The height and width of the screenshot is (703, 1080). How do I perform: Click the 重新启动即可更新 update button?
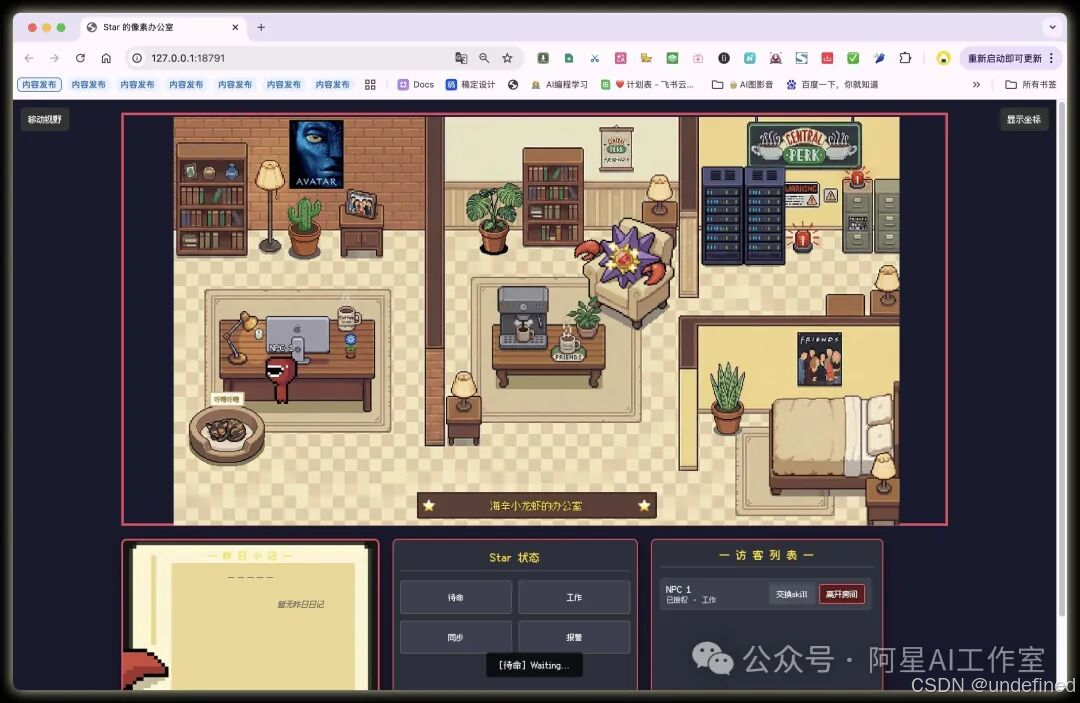[x=1005, y=59]
